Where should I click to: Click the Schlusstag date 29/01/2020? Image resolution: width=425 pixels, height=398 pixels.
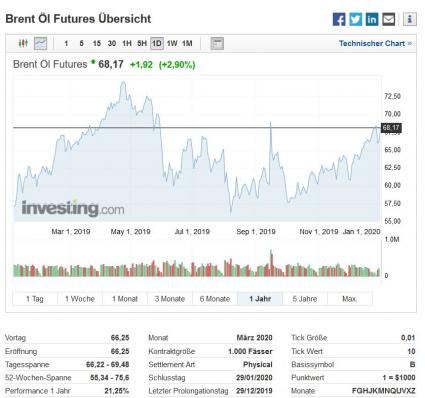[254, 378]
